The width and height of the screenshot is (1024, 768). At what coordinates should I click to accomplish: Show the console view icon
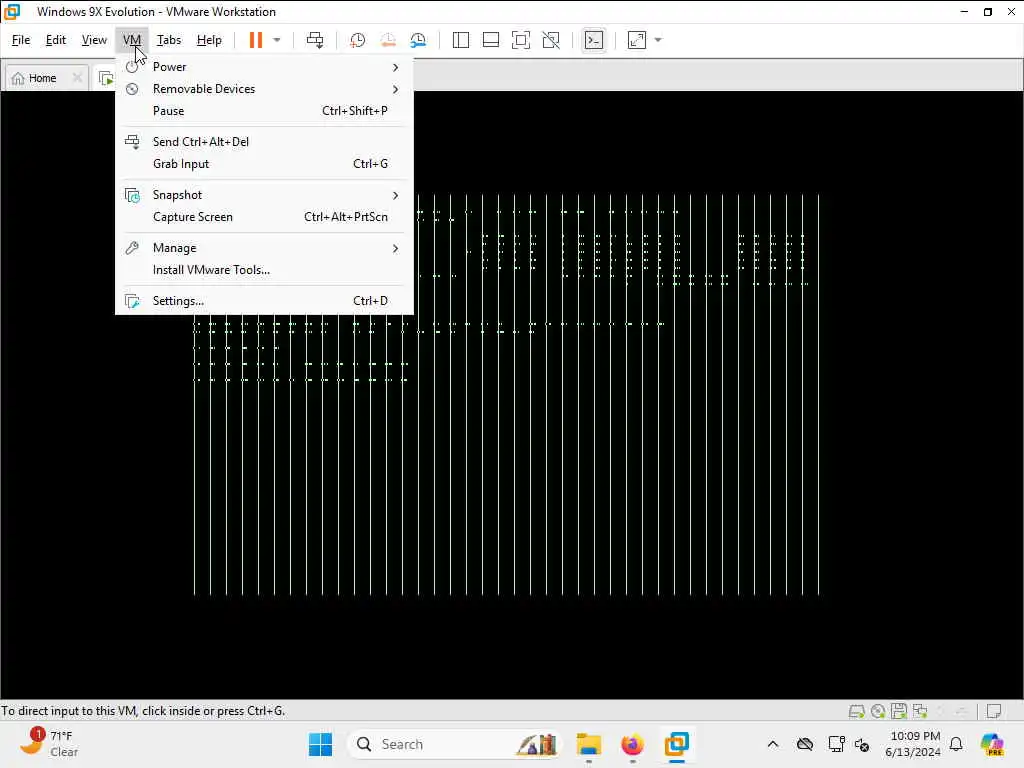[x=594, y=40]
